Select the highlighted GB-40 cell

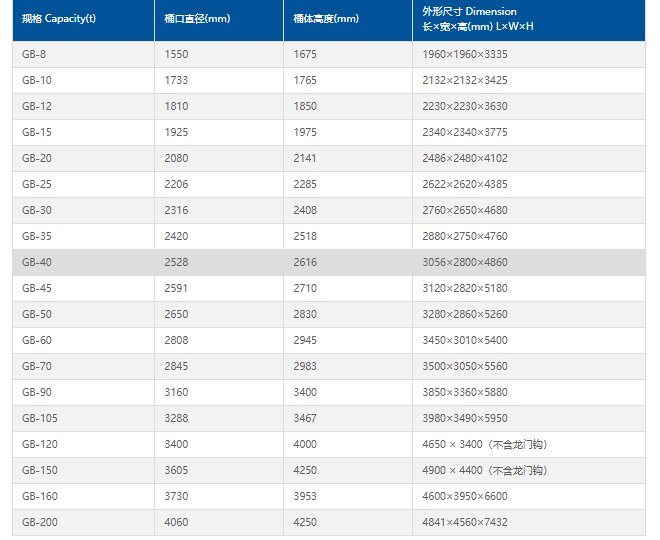coord(83,263)
